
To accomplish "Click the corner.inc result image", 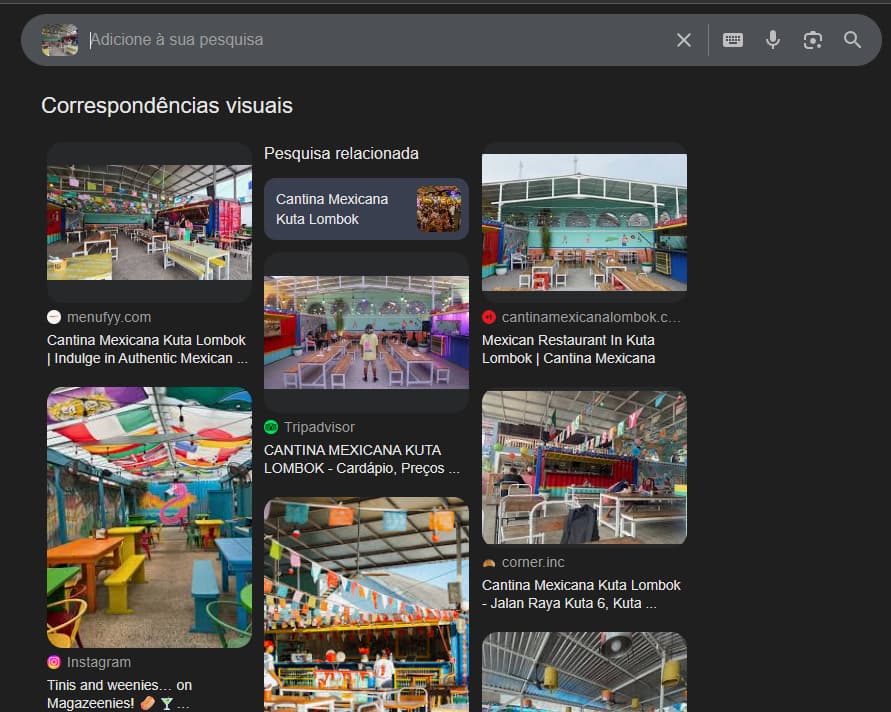I will tap(584, 467).
